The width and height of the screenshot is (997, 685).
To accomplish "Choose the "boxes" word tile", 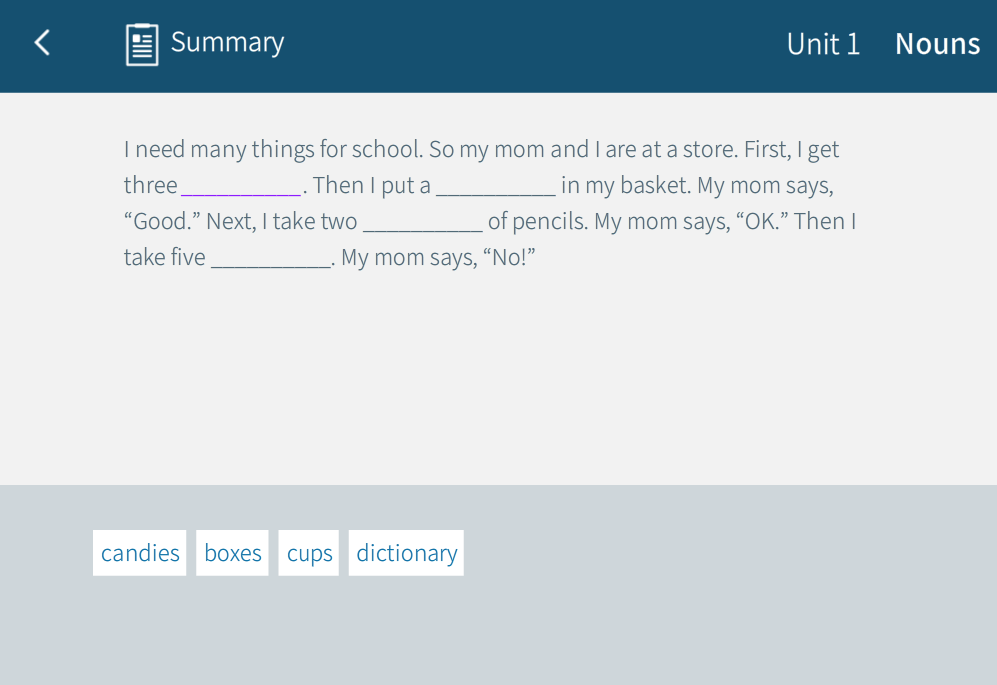I will click(233, 553).
